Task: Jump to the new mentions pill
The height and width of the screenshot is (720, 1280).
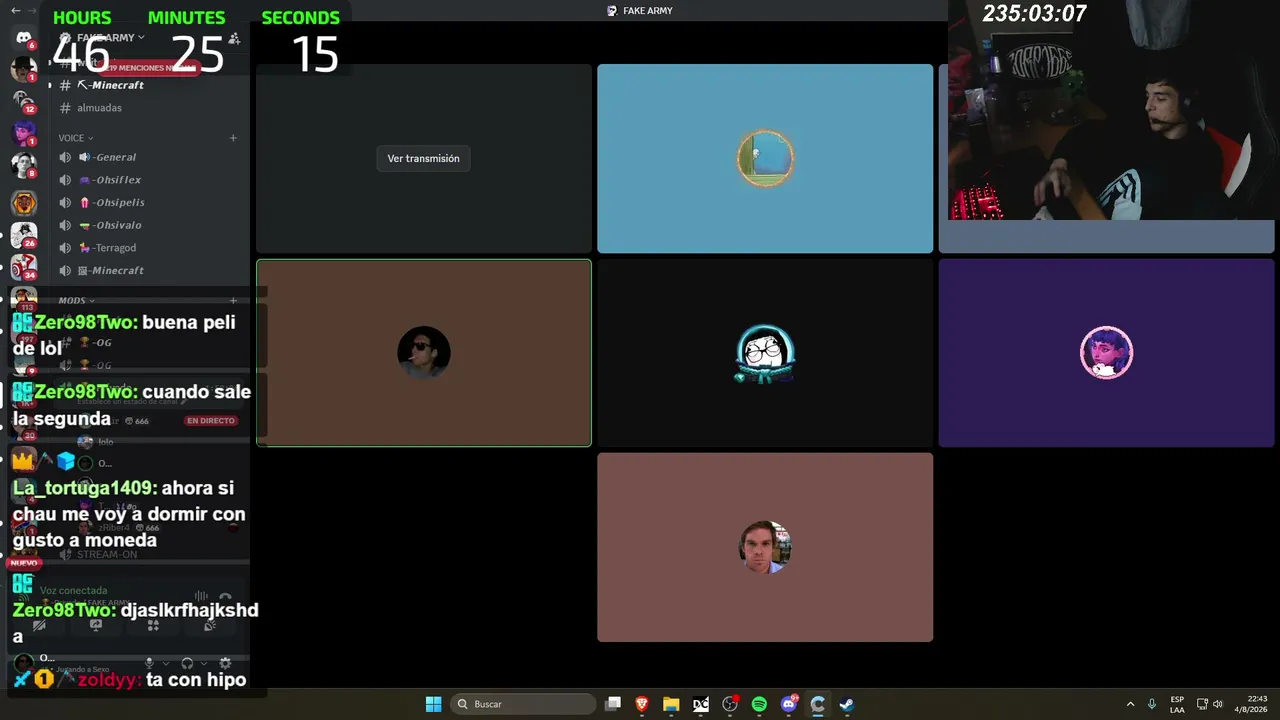Action: click(x=148, y=67)
